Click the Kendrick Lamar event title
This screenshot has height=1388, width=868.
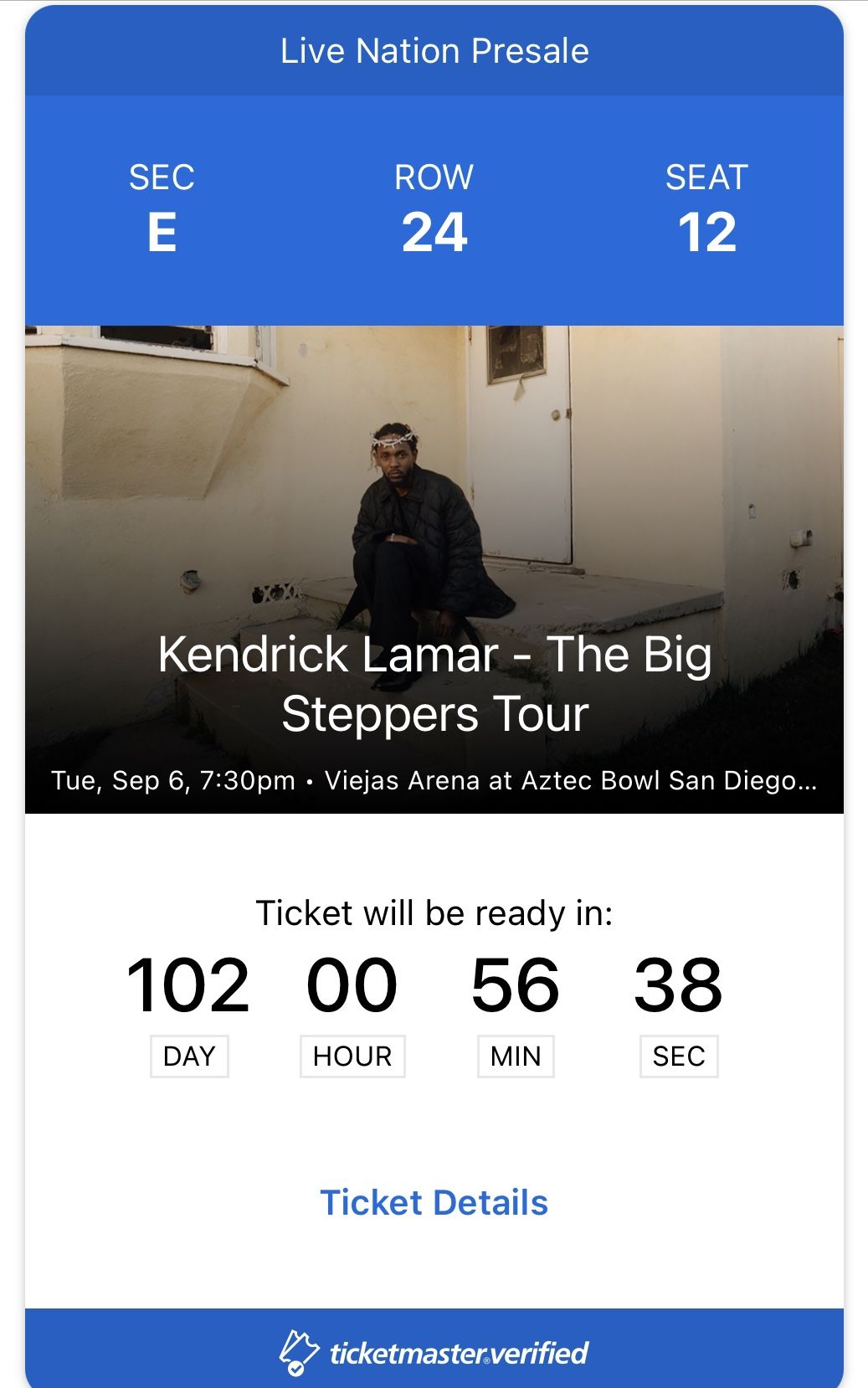click(434, 686)
